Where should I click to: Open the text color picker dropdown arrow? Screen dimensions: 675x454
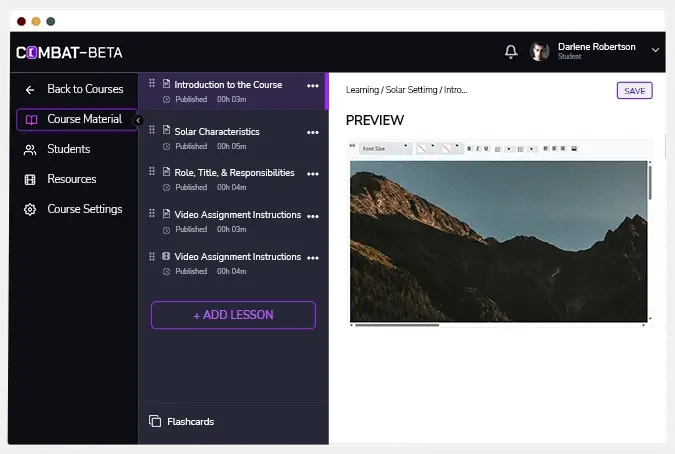[432, 147]
